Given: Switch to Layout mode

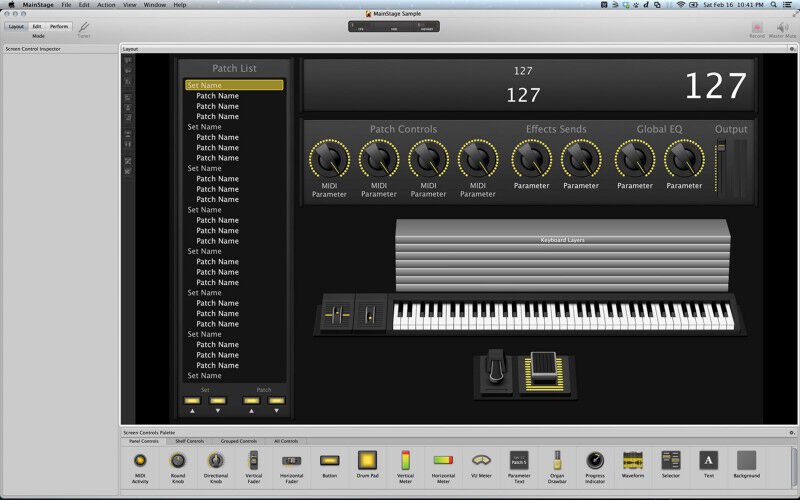Looking at the screenshot, I should pyautogui.click(x=16, y=27).
